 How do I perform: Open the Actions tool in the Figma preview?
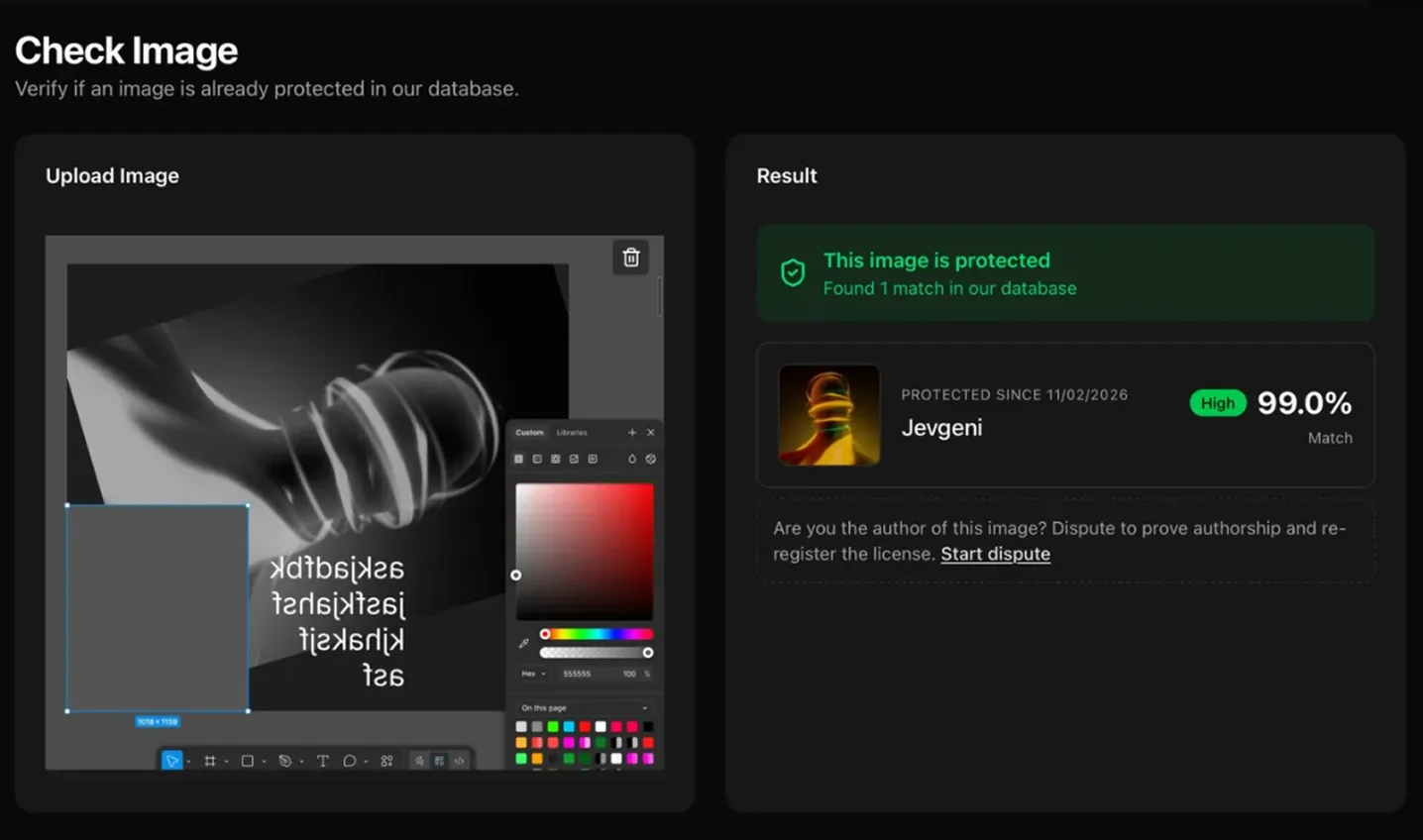[386, 761]
